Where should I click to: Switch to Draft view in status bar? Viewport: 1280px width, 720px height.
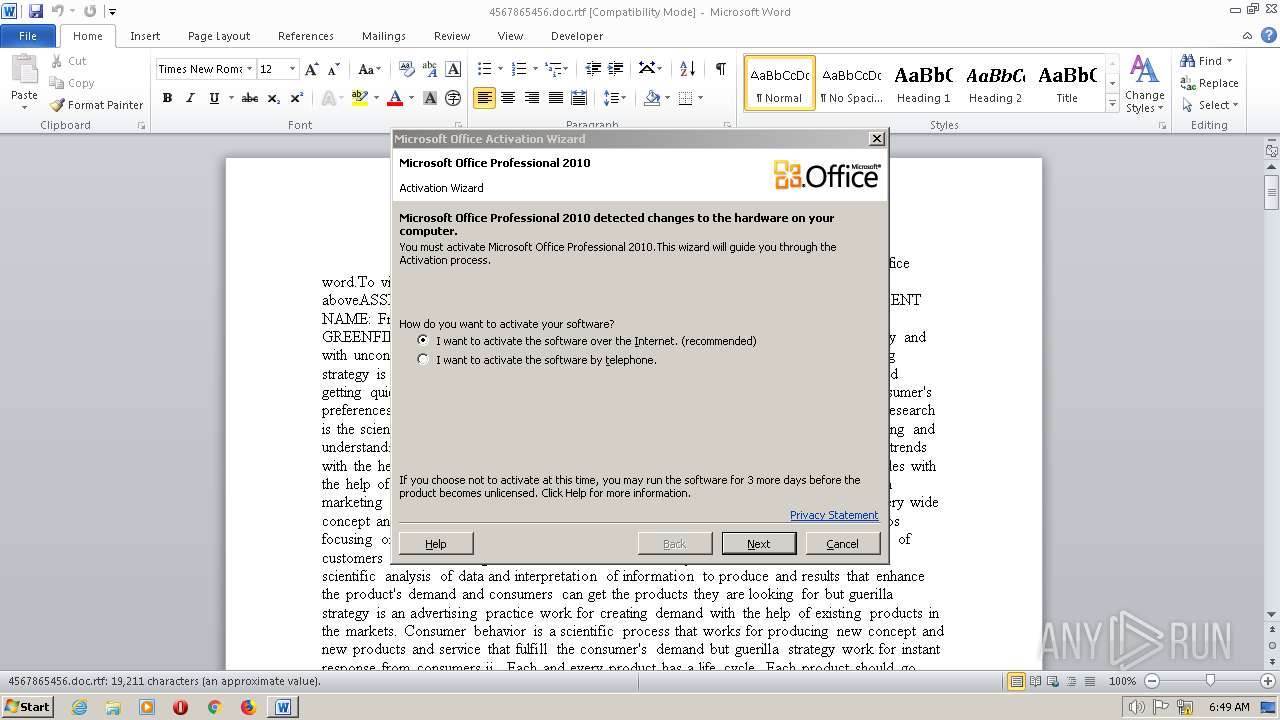[x=1091, y=681]
